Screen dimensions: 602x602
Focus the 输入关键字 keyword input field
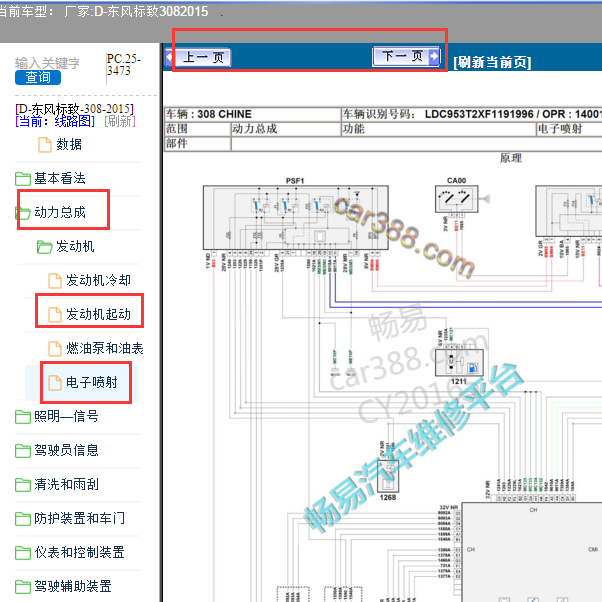coord(47,63)
